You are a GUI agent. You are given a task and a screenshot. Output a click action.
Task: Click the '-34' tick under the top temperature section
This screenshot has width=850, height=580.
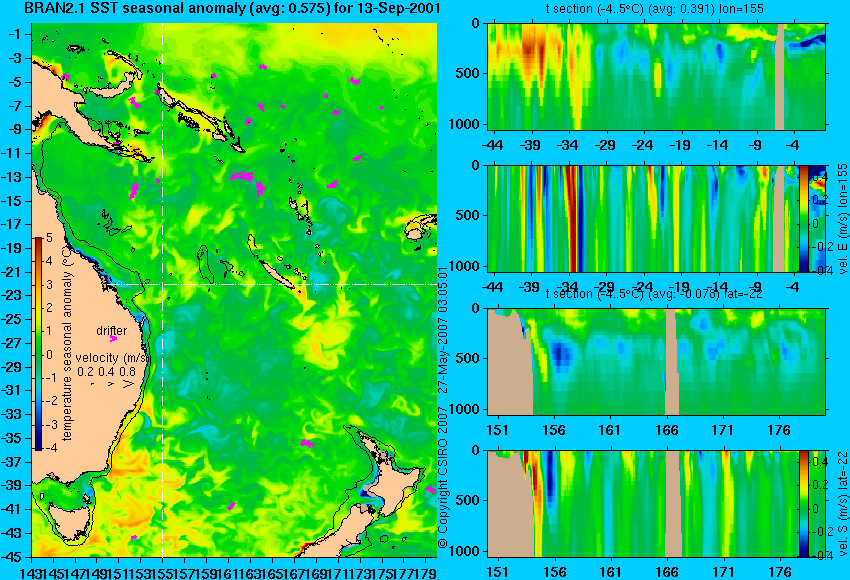[x=568, y=145]
